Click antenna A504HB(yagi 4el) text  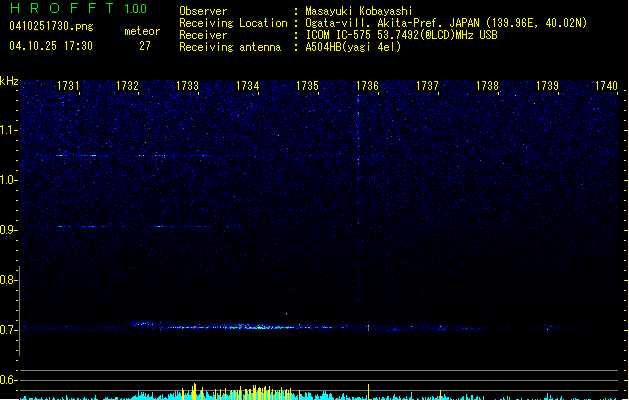[353, 47]
